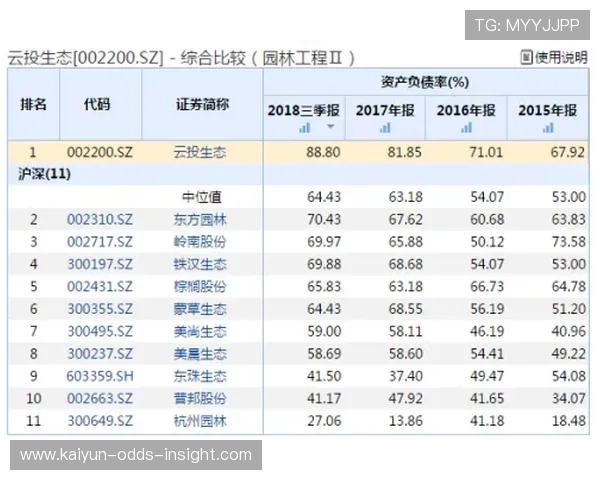This screenshot has width=600, height=480.
Task: Click value 59.00 in 美尚生态 row
Action: tap(324, 331)
